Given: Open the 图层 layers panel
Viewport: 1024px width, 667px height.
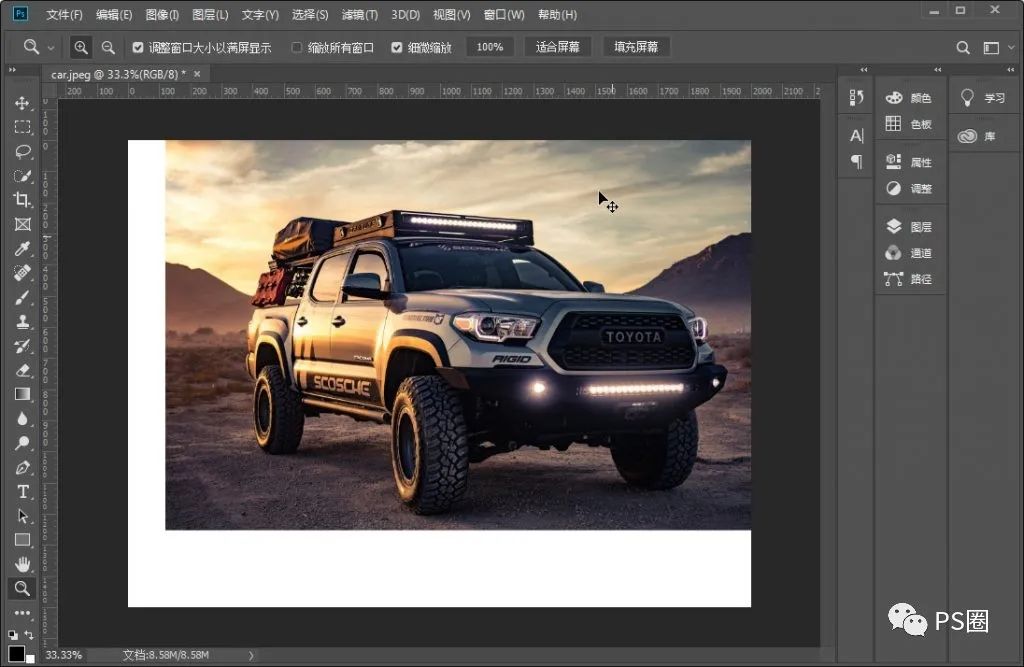Looking at the screenshot, I should pyautogui.click(x=909, y=227).
